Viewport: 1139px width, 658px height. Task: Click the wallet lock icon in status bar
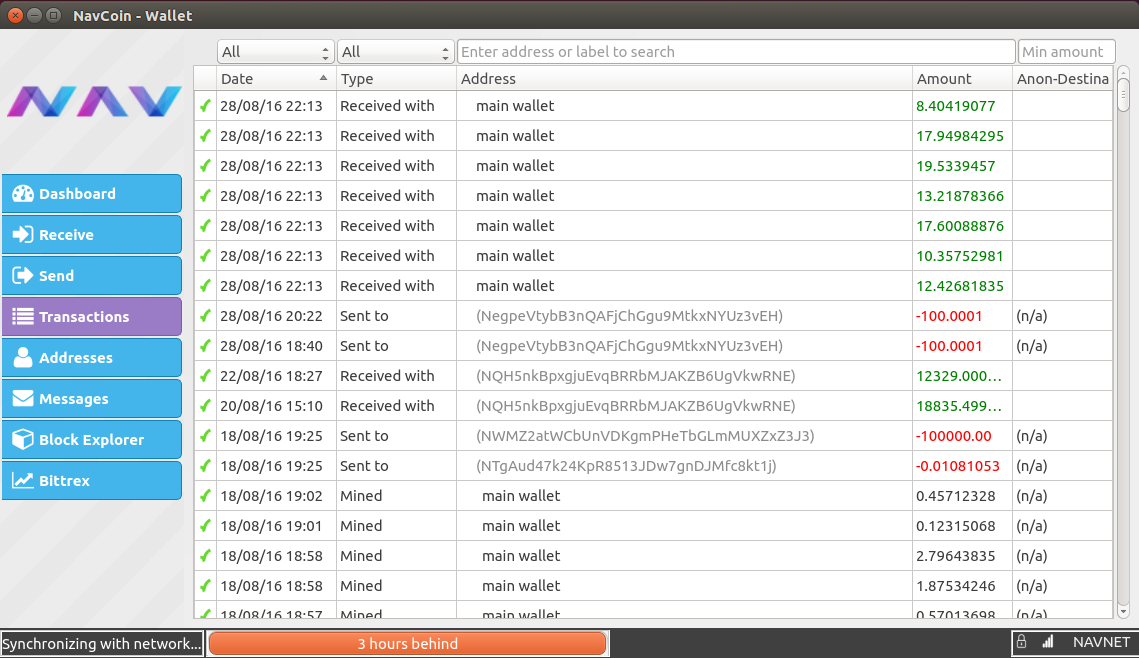click(1021, 642)
